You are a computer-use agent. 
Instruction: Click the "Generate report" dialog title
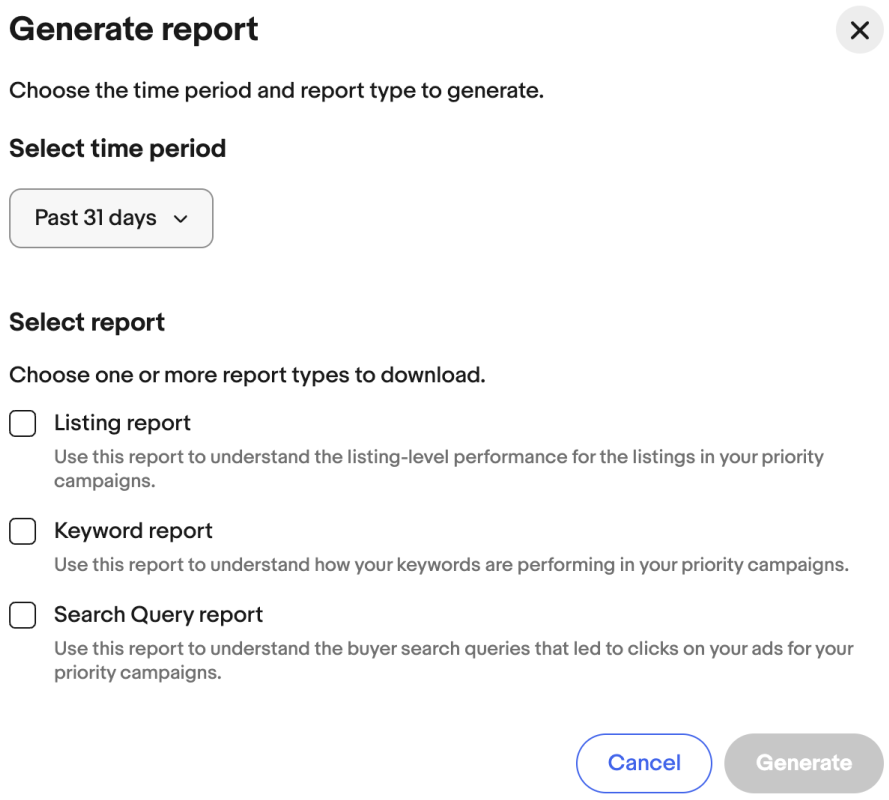(x=134, y=30)
